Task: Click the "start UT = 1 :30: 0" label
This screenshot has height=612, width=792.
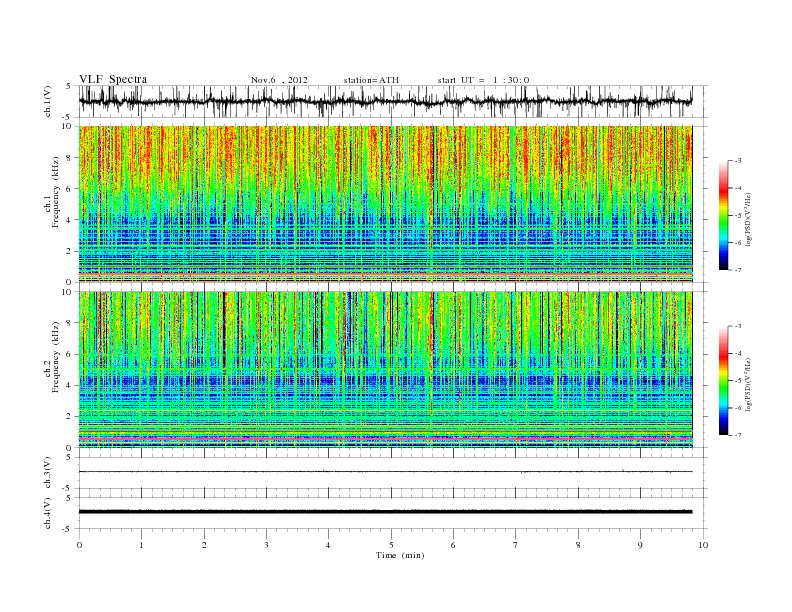Action: (x=483, y=80)
